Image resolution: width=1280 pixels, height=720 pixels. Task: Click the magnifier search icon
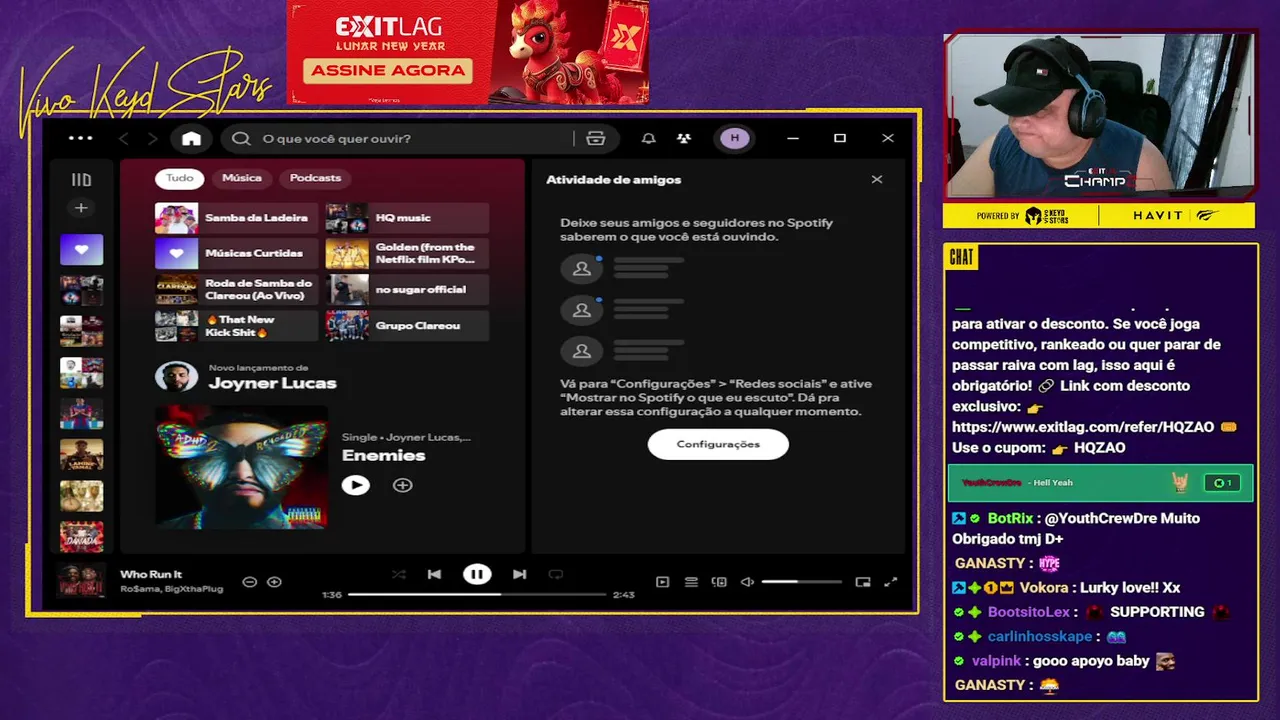241,138
